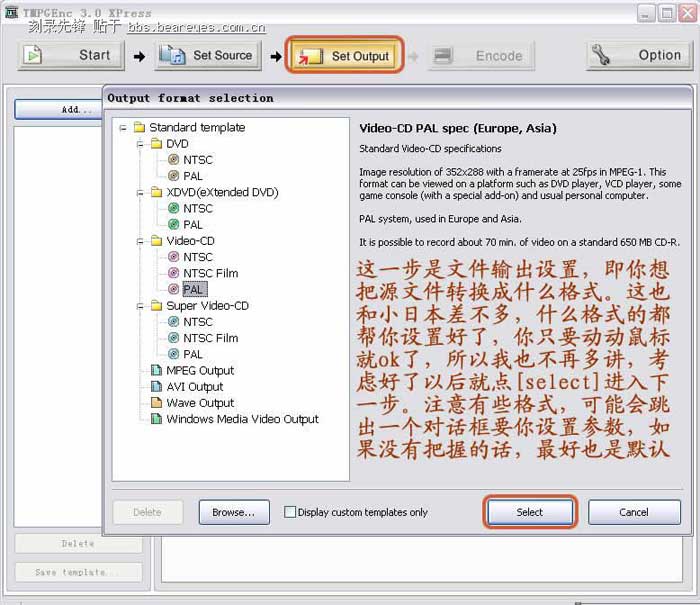Image resolution: width=700 pixels, height=605 pixels.
Task: Click the Windows Media Video Output icon
Action: pos(156,419)
